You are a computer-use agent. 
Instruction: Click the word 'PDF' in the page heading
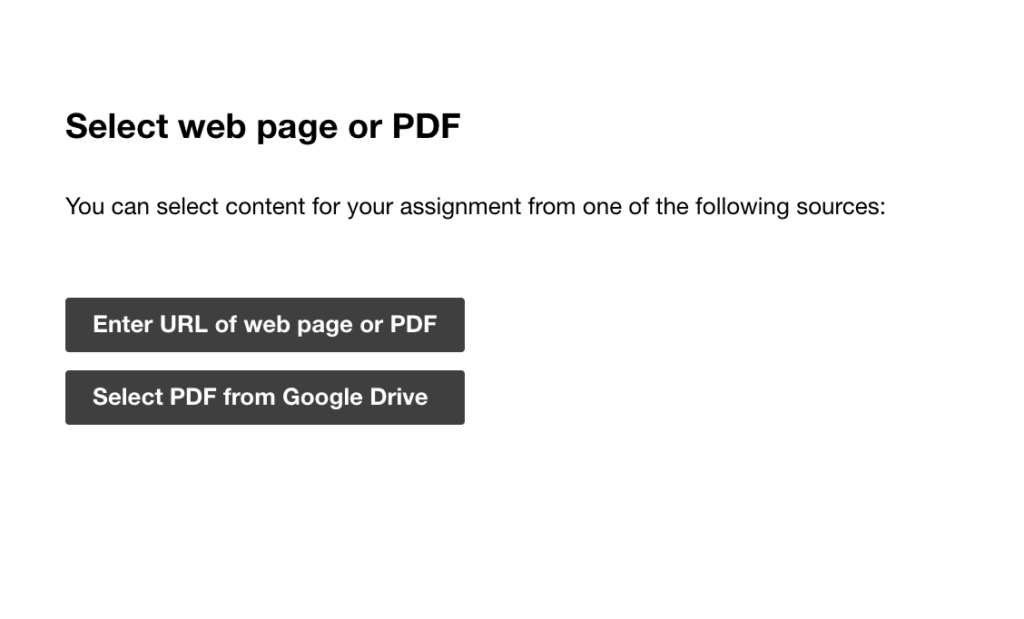point(426,126)
